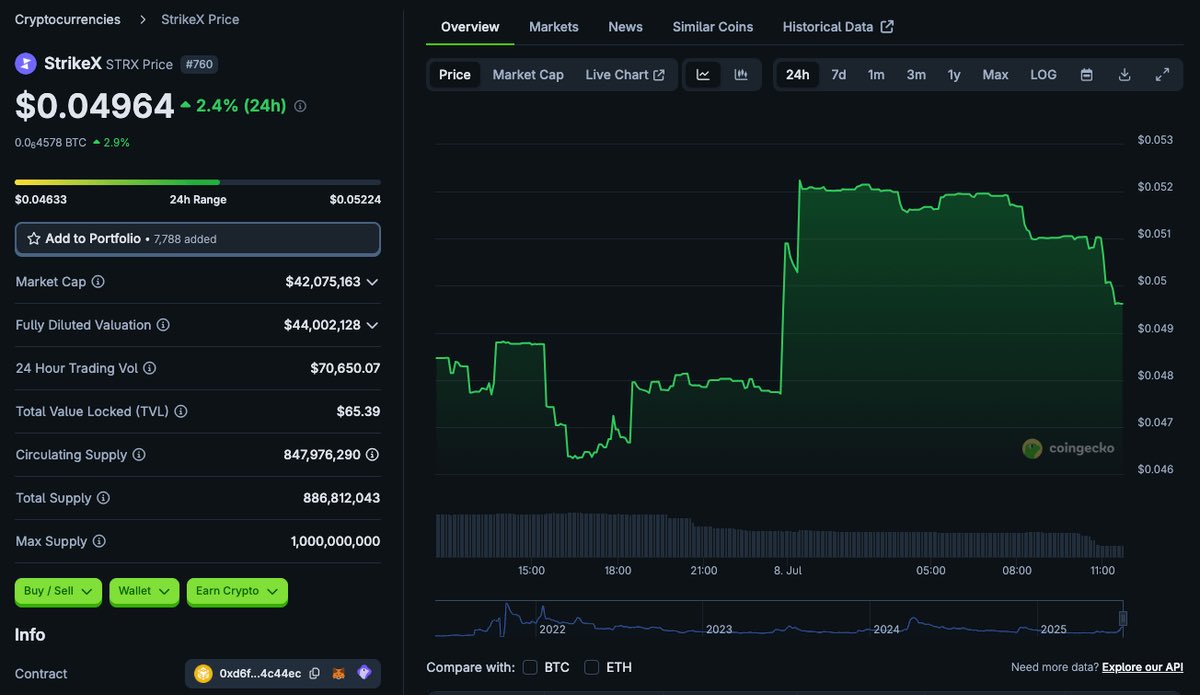Open the Wallet dropdown

tap(144, 591)
